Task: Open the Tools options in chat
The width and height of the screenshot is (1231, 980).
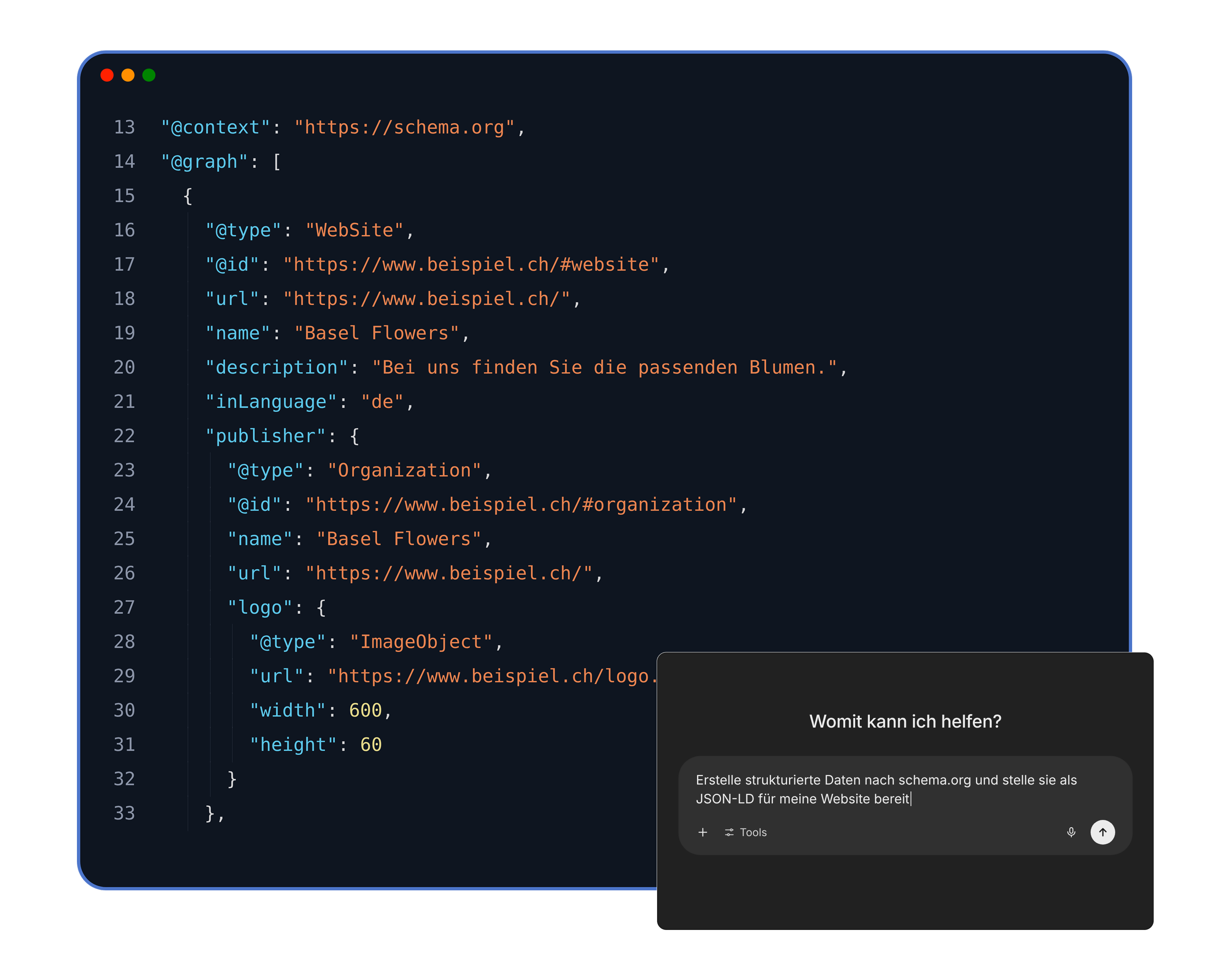Action: coord(745,832)
